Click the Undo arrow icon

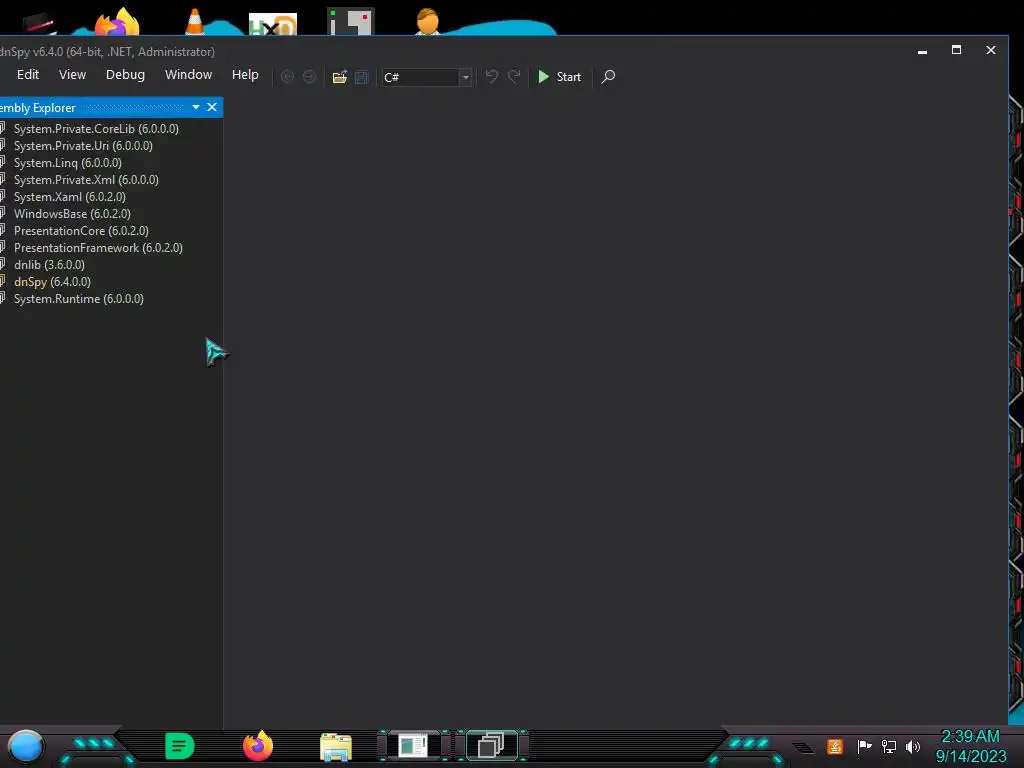(x=492, y=77)
